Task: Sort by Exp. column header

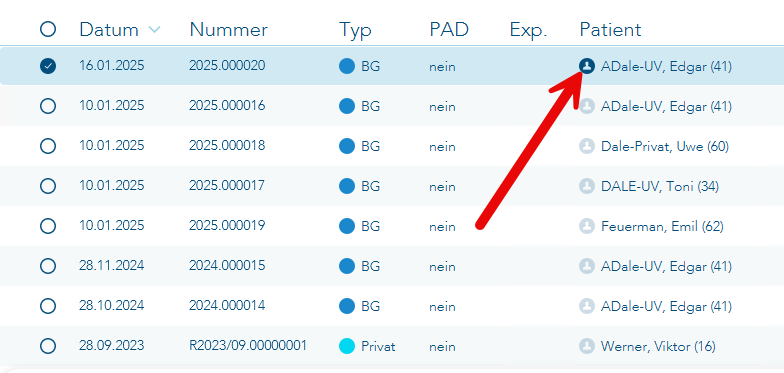Action: point(528,30)
